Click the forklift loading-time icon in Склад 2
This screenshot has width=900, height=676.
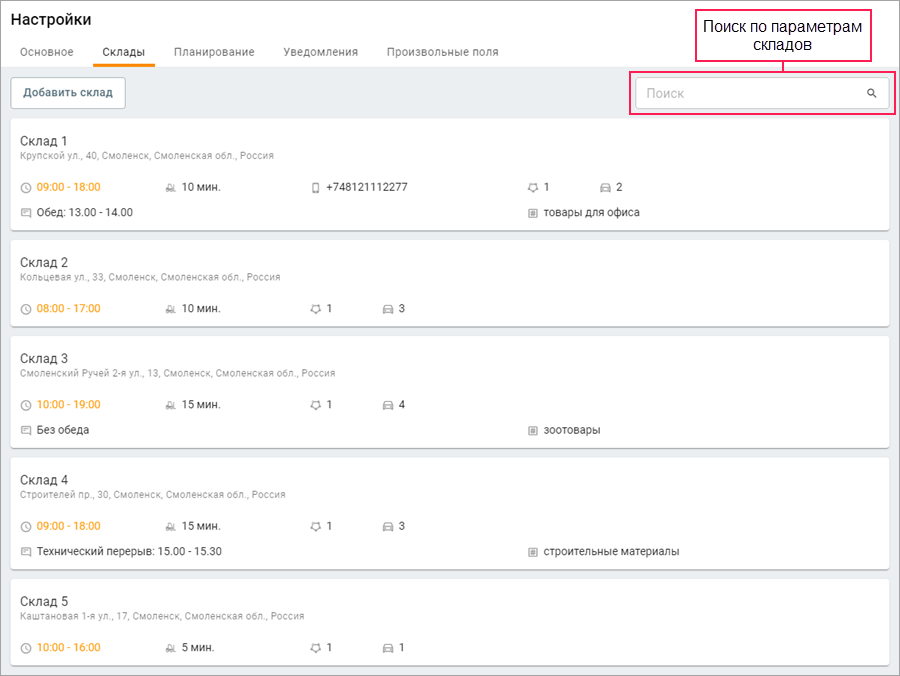pyautogui.click(x=170, y=309)
